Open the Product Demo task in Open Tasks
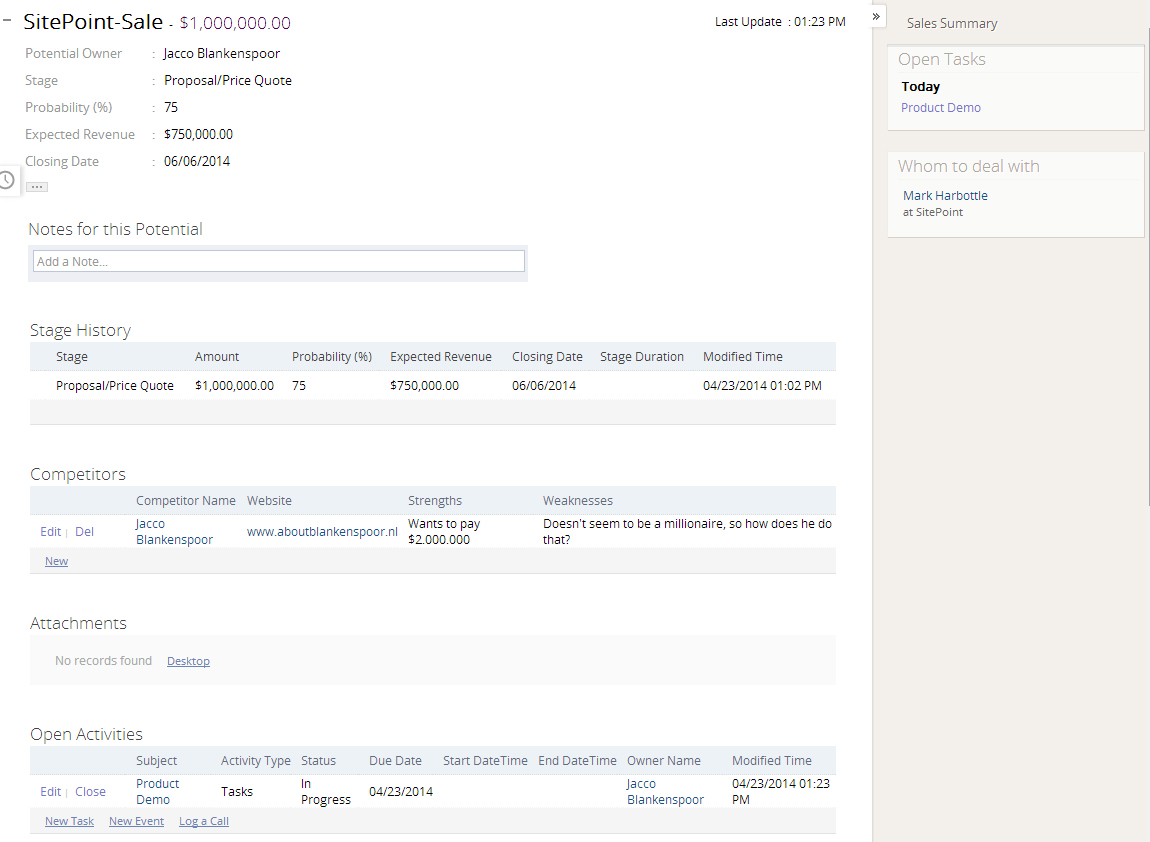 point(940,108)
